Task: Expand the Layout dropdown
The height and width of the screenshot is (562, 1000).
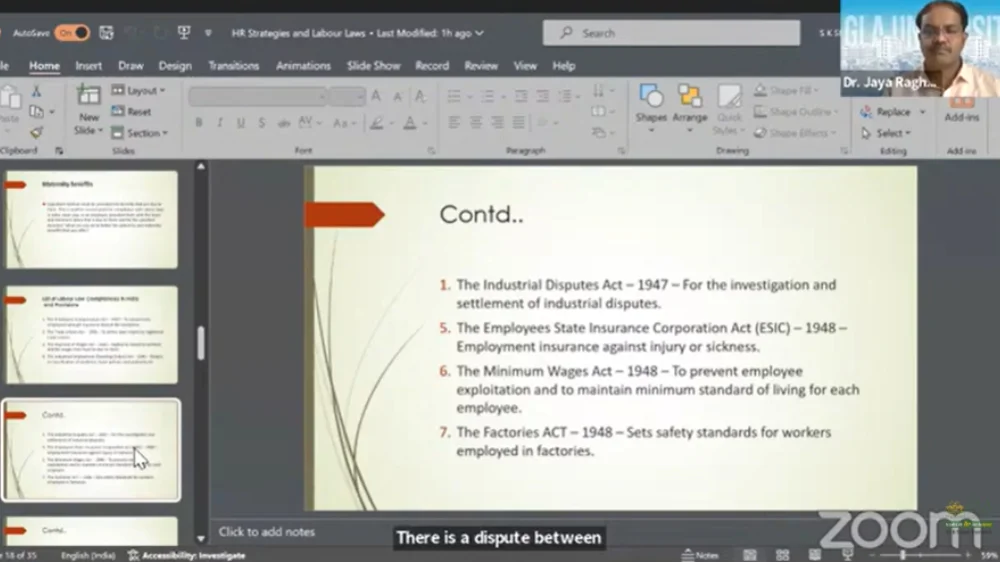Action: 140,91
